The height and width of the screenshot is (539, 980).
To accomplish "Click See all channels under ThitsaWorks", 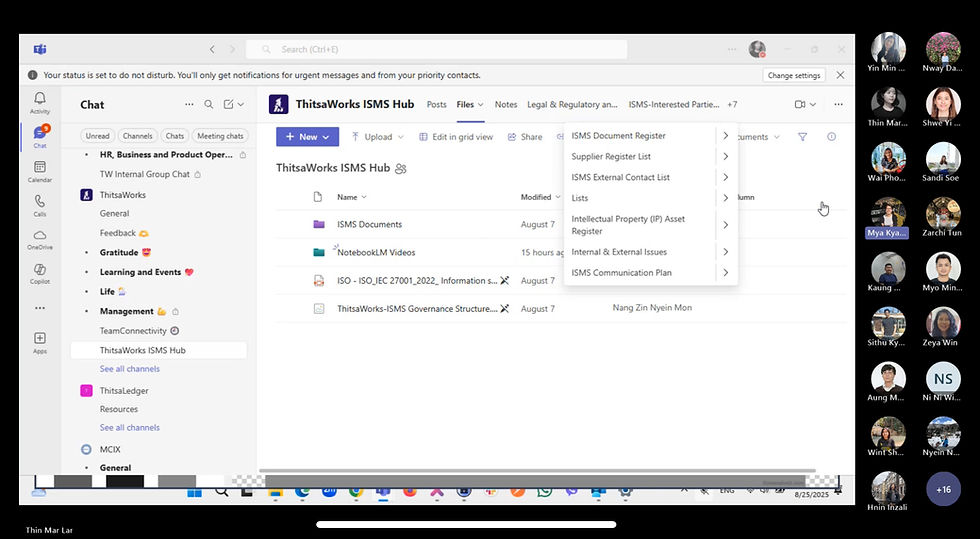I will [x=129, y=369].
